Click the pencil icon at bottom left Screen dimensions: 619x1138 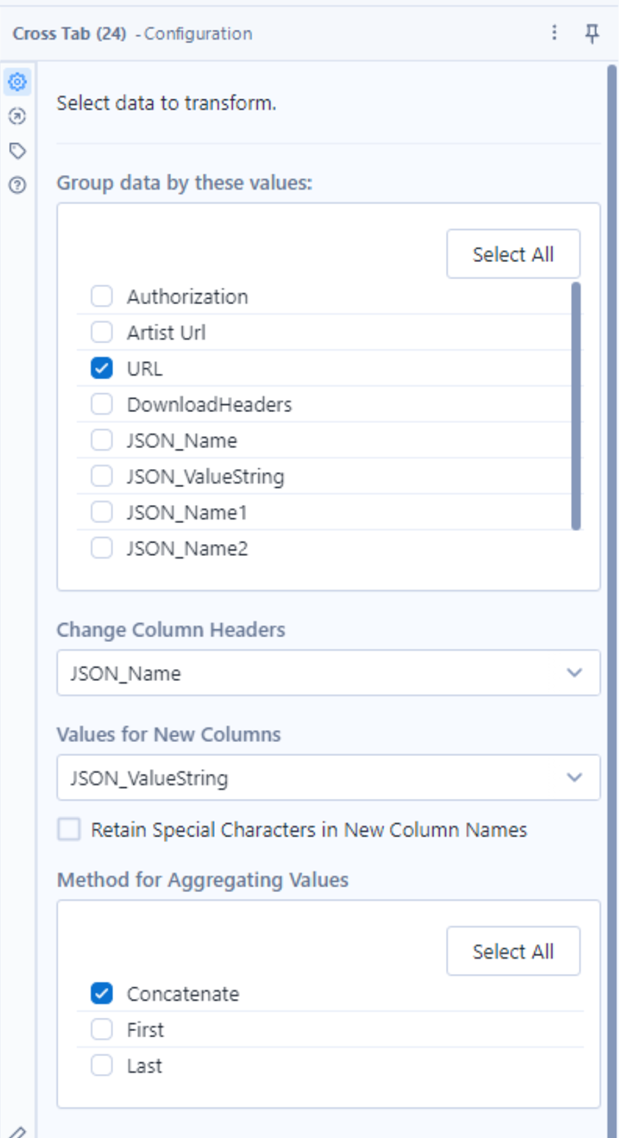click(x=17, y=1131)
